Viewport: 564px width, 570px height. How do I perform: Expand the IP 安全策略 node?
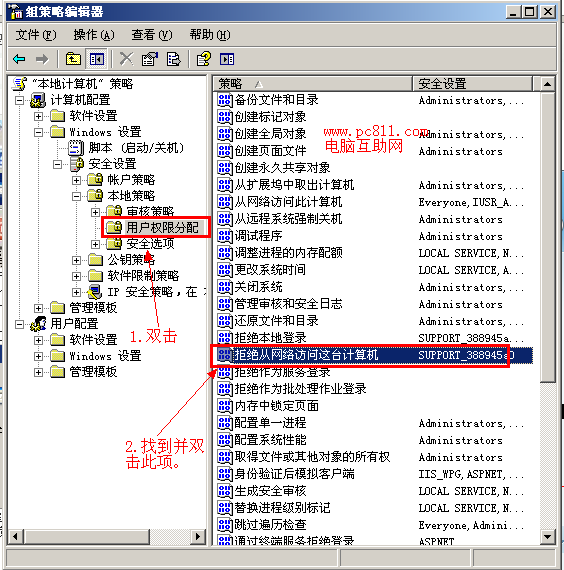tap(76, 292)
